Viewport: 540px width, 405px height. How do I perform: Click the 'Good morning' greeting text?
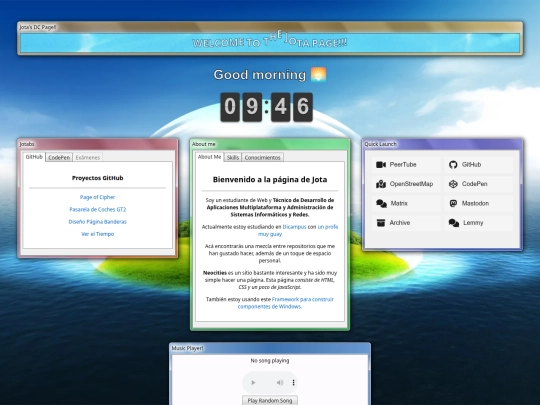260,75
